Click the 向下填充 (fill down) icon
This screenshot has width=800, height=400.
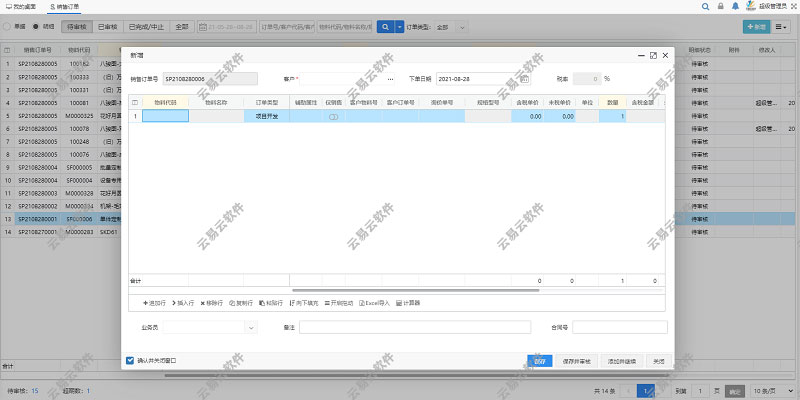tap(293, 302)
